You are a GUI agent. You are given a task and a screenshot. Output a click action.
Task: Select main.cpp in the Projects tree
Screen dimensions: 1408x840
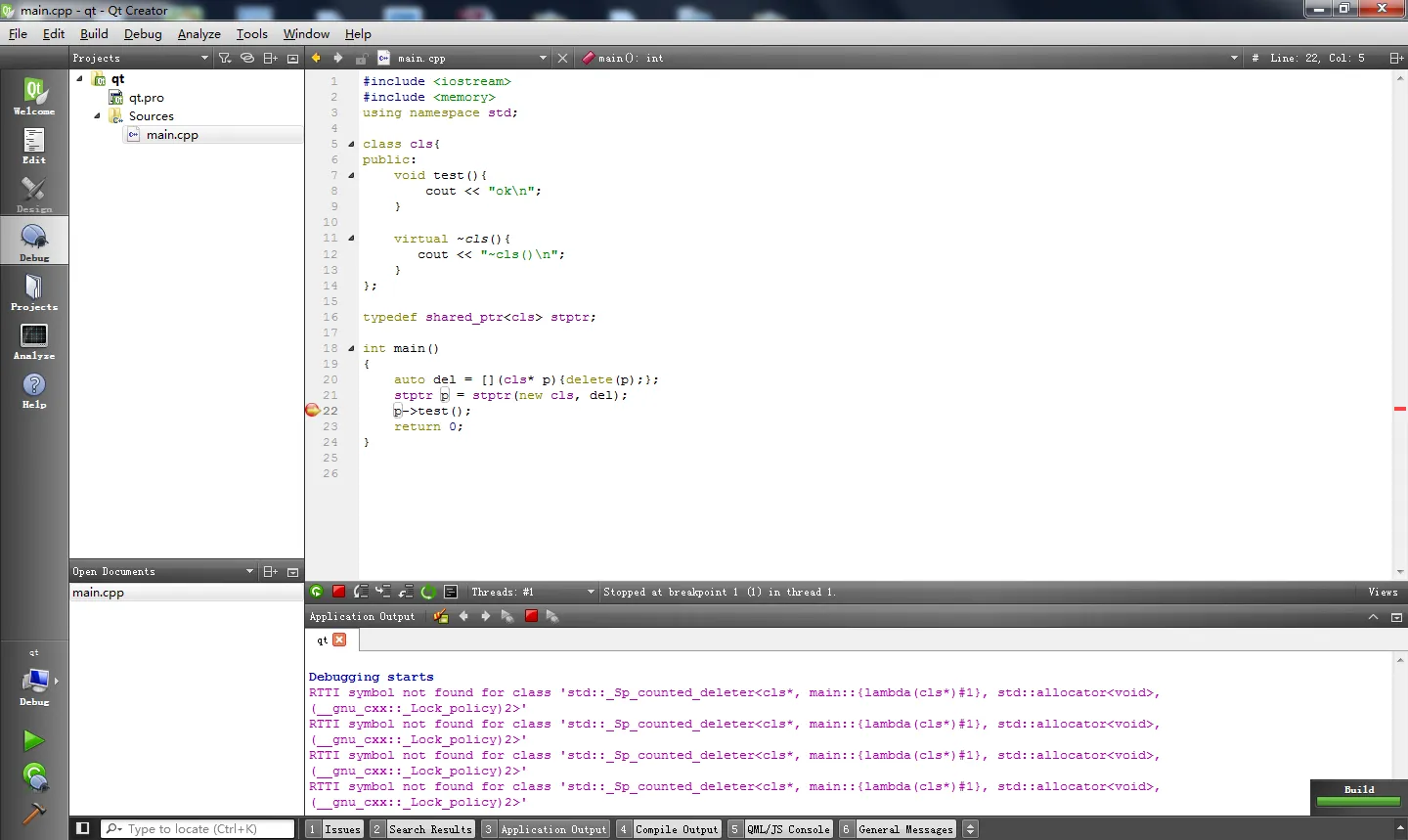click(x=172, y=135)
